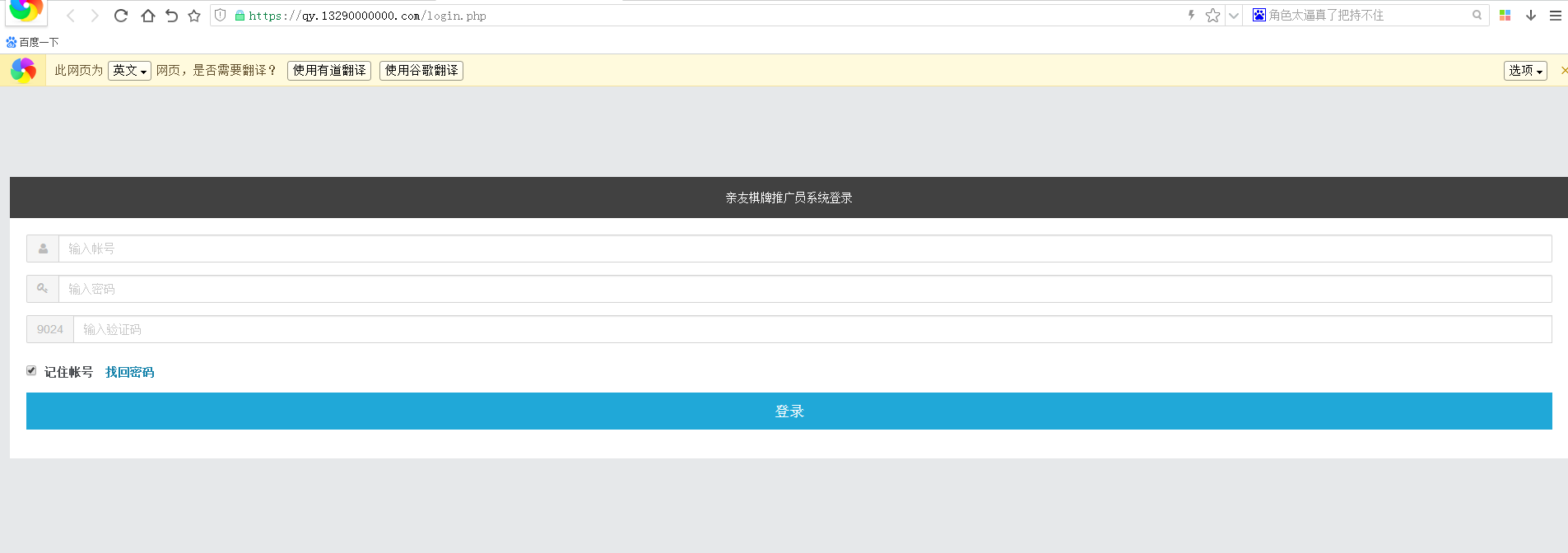The height and width of the screenshot is (553, 1568).
Task: Click the shield security icon in address bar
Action: [221, 16]
